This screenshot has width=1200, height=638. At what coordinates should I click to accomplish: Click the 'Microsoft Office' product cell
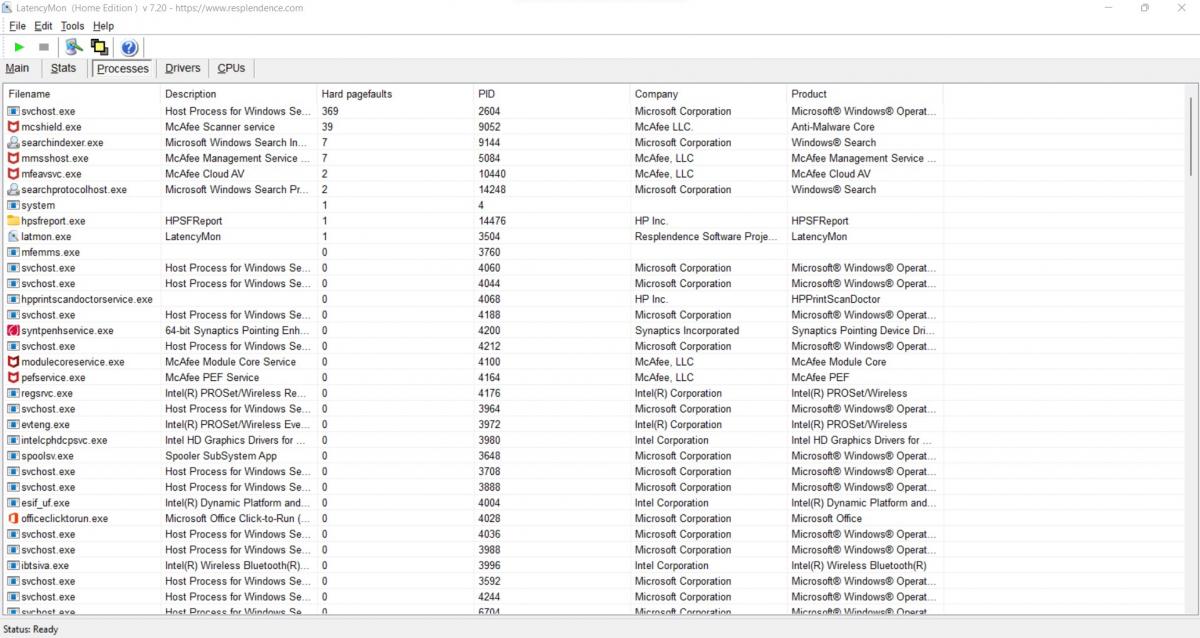826,519
